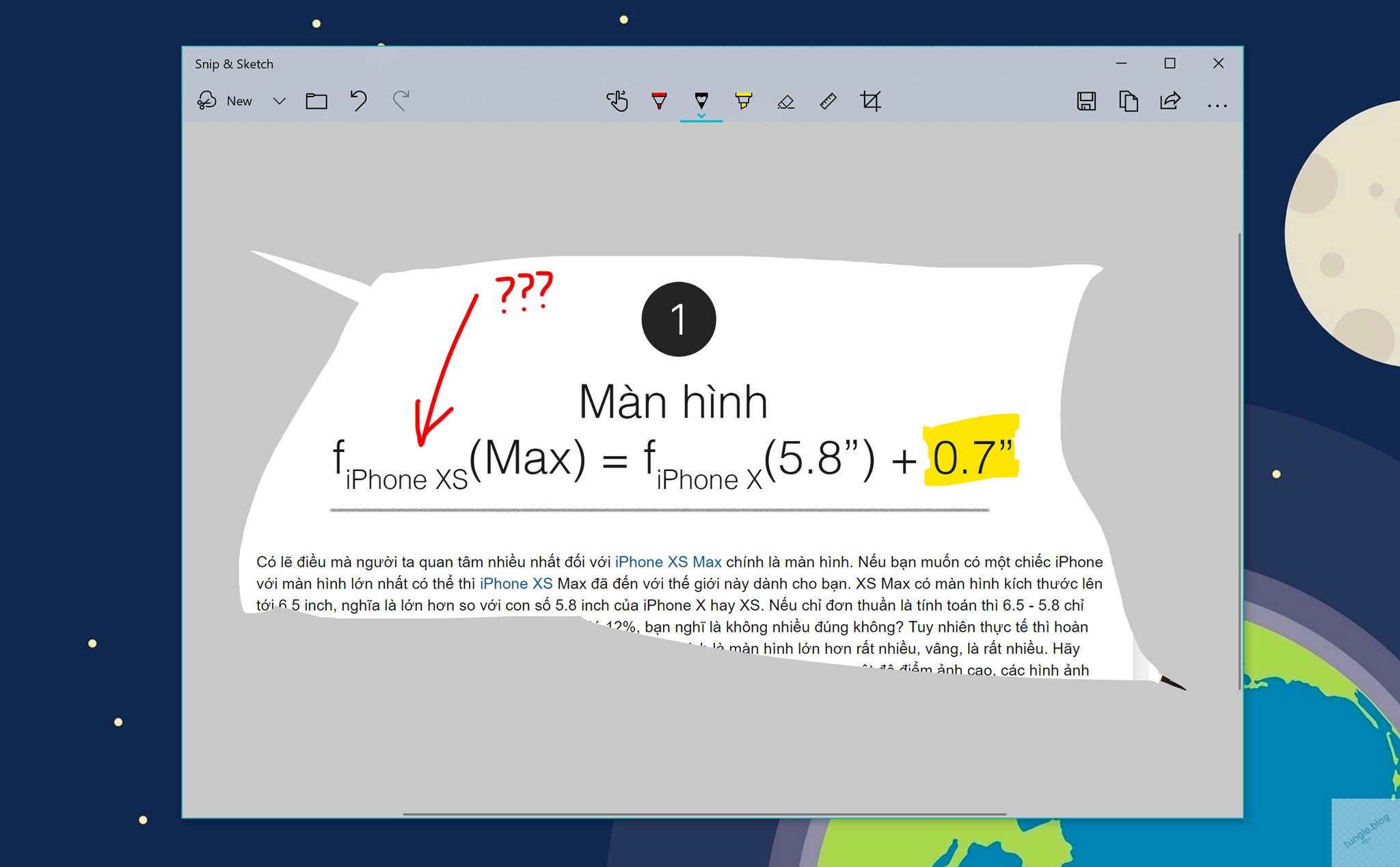
Task: Click the "Snip & Sketch" title text
Action: [x=234, y=64]
